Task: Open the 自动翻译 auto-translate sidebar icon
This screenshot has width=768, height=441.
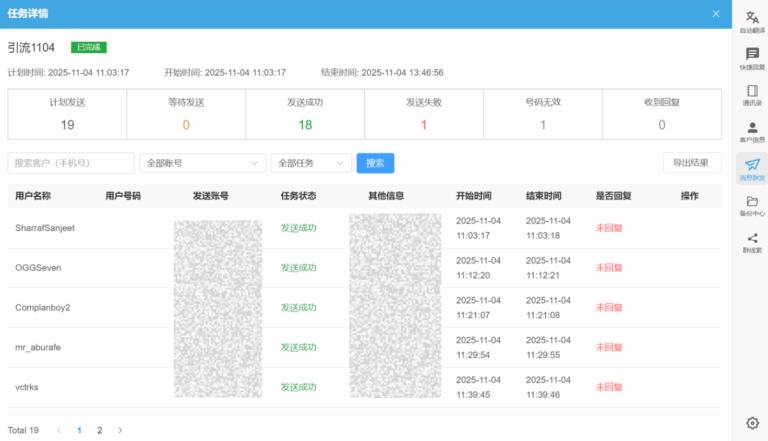Action: tap(752, 22)
